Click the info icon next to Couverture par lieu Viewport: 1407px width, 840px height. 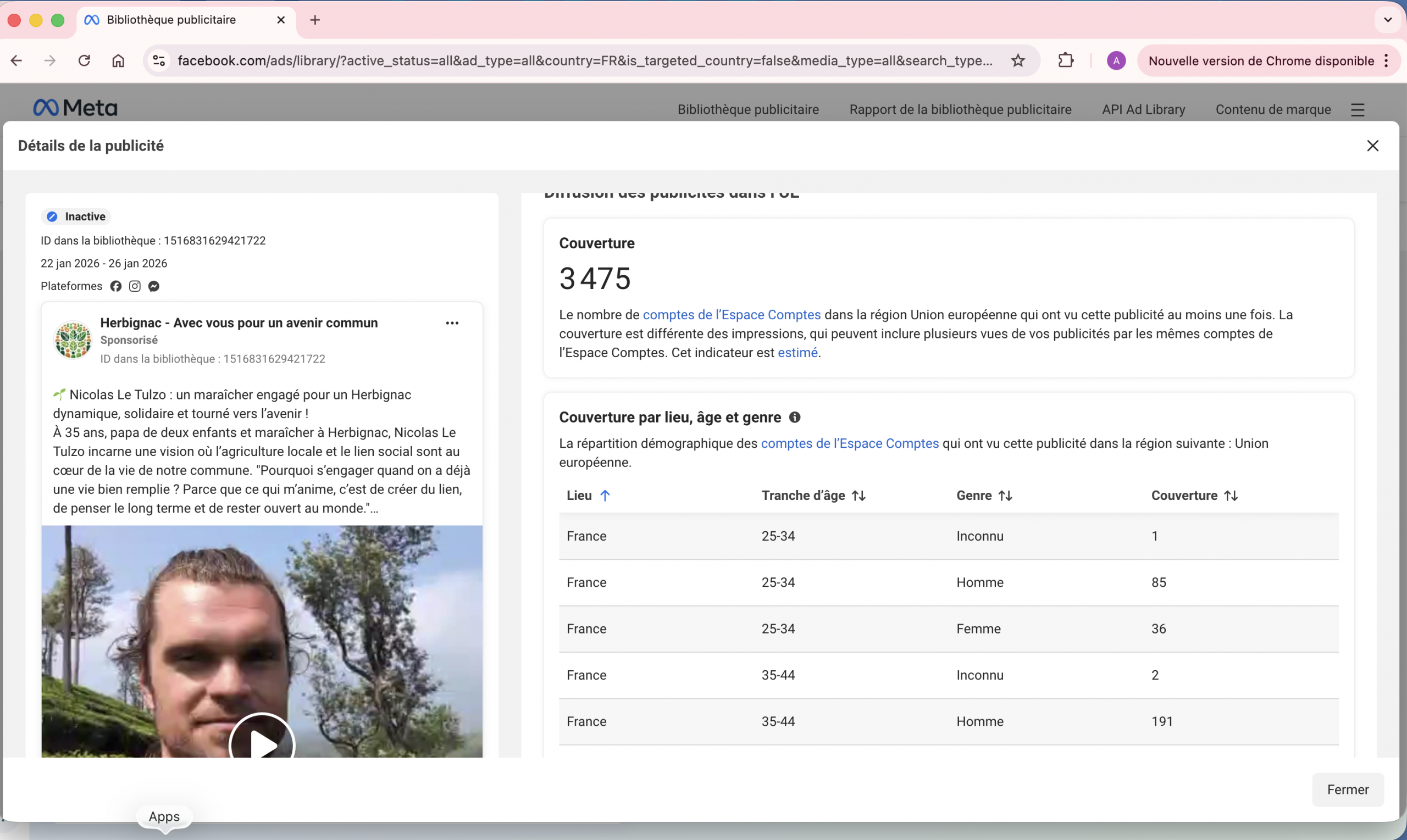pyautogui.click(x=794, y=417)
